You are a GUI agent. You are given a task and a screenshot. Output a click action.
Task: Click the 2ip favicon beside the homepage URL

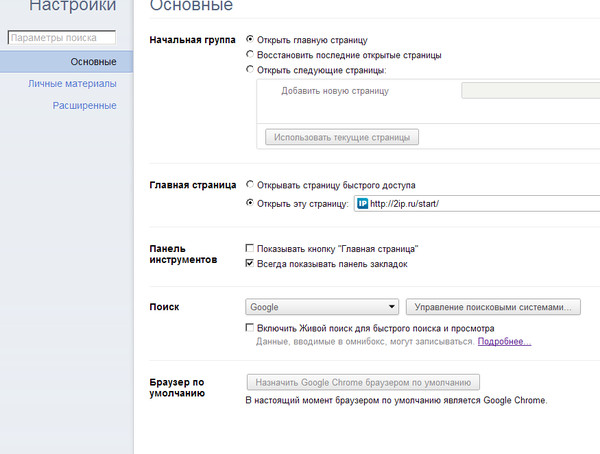362,204
